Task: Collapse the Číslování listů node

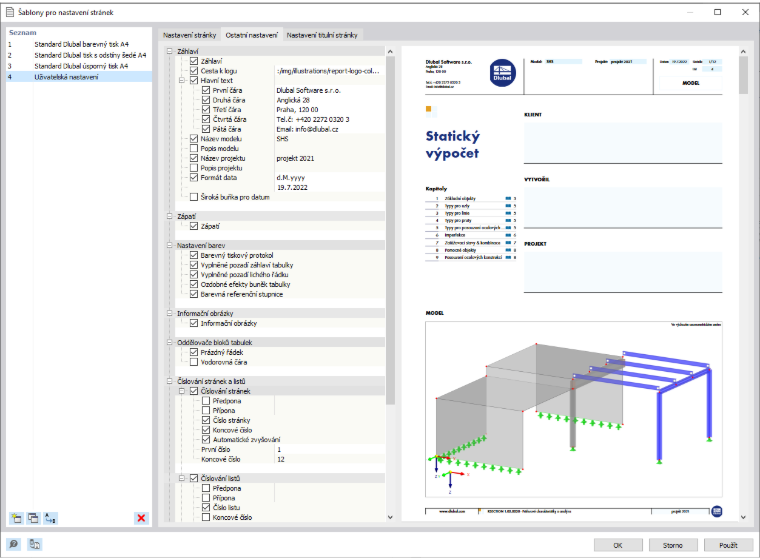Action: point(182,478)
